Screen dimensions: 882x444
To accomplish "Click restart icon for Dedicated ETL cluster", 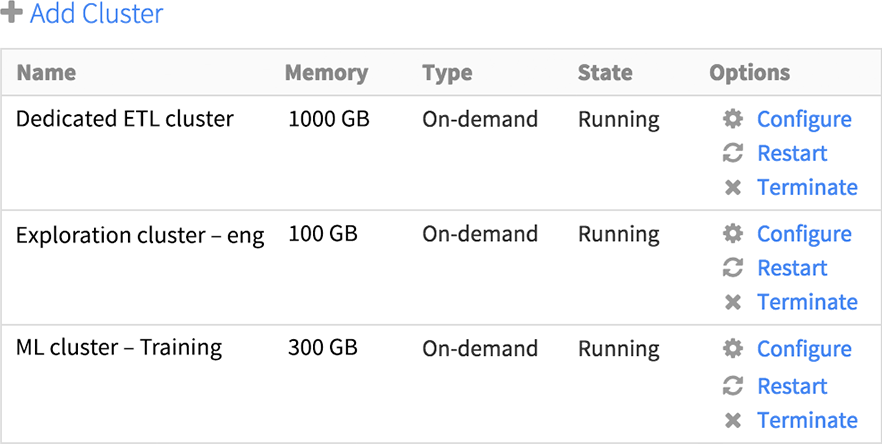I will point(733,153).
